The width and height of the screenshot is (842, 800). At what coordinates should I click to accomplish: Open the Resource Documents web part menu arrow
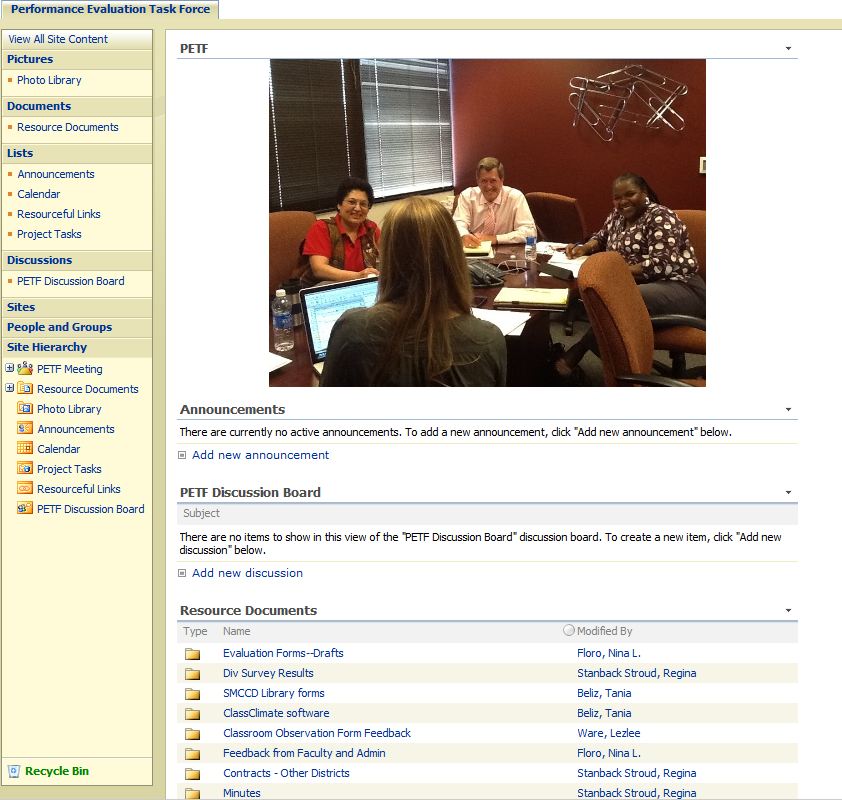(x=788, y=611)
